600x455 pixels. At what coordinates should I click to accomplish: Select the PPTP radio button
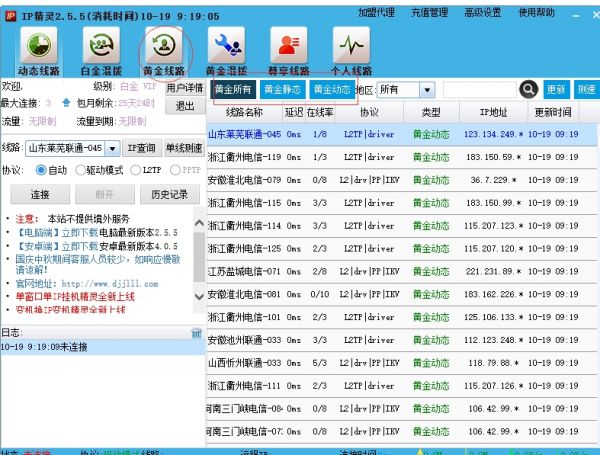pos(175,170)
